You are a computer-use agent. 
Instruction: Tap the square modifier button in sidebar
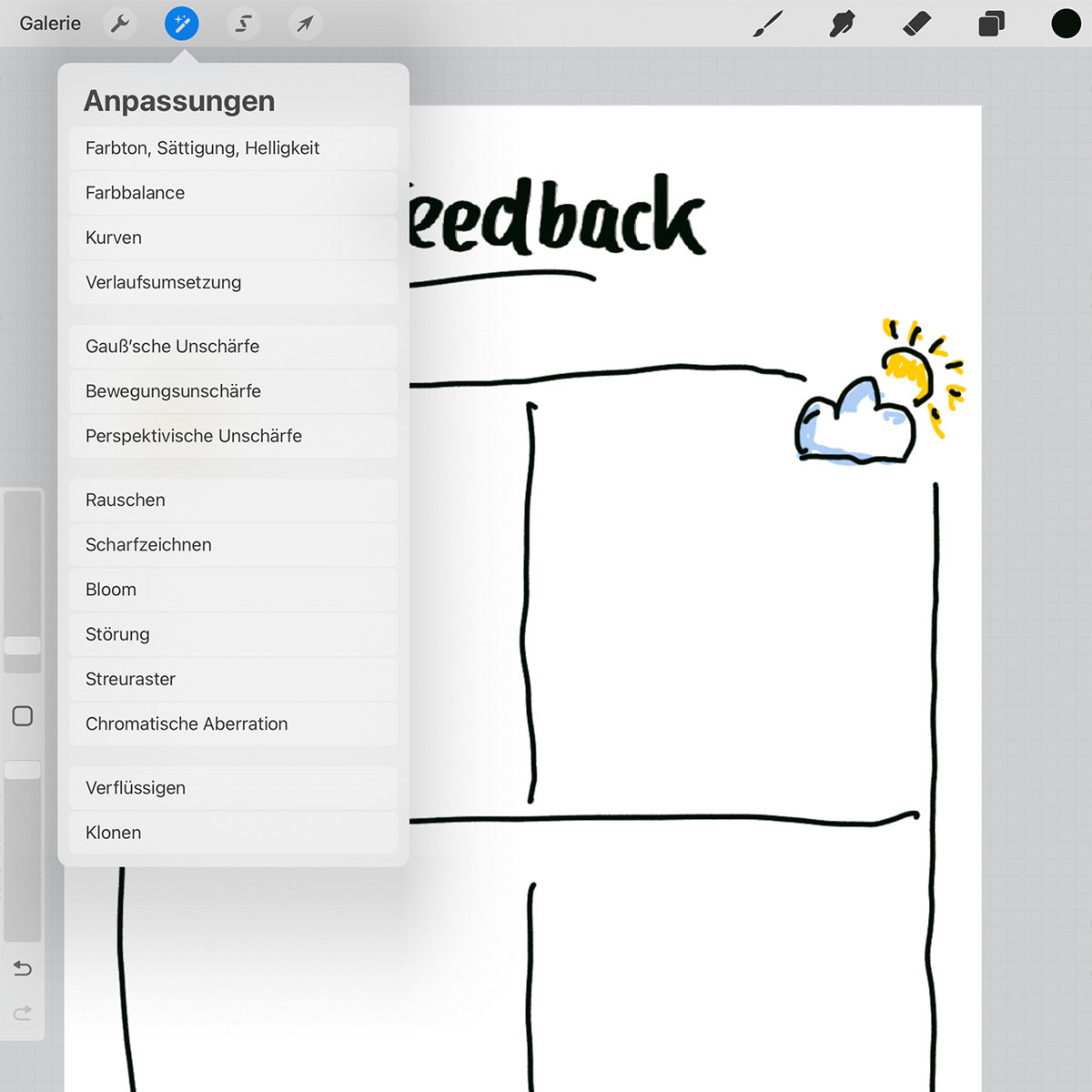coord(23,716)
